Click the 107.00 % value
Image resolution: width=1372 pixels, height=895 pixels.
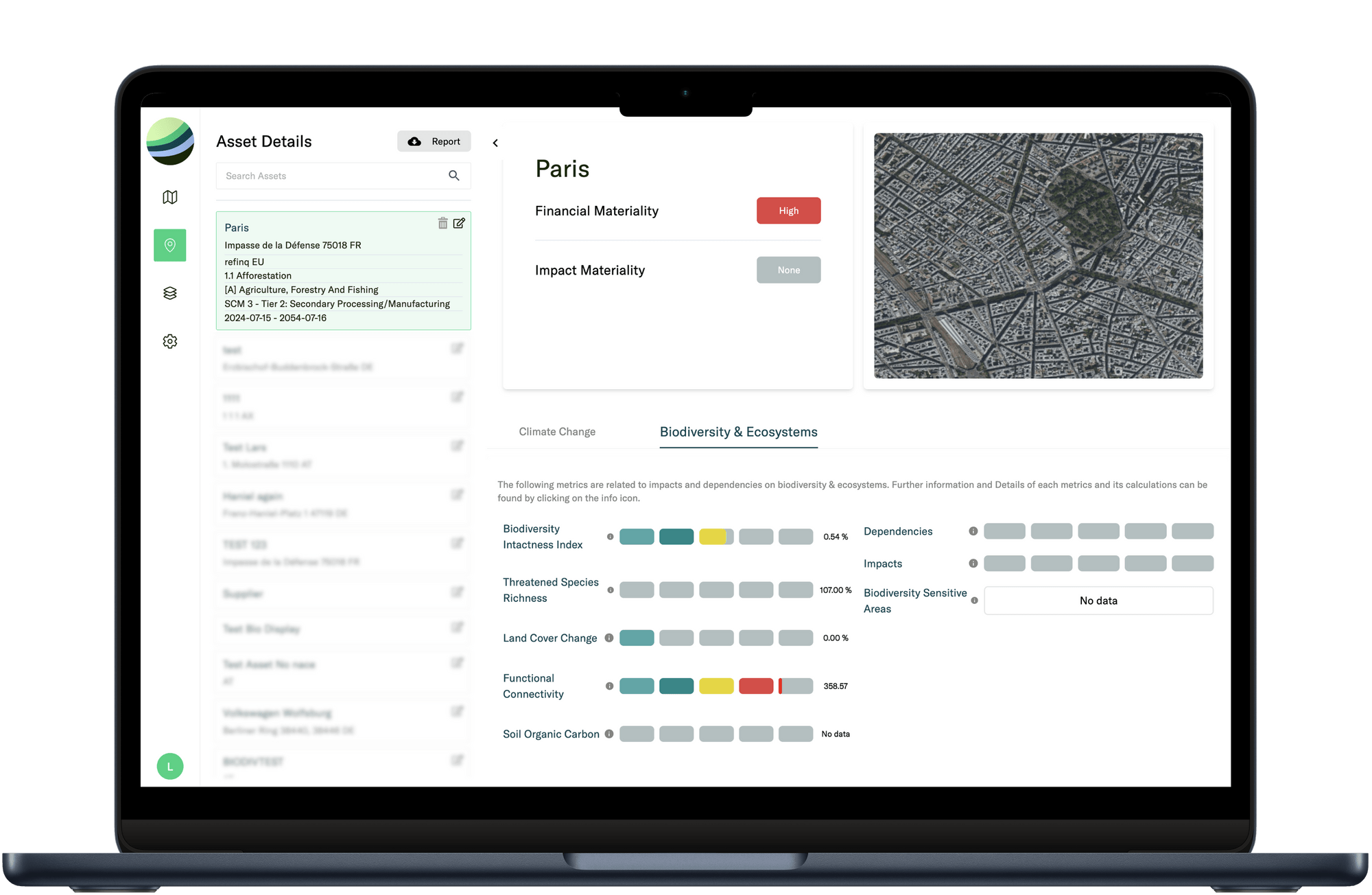836,590
